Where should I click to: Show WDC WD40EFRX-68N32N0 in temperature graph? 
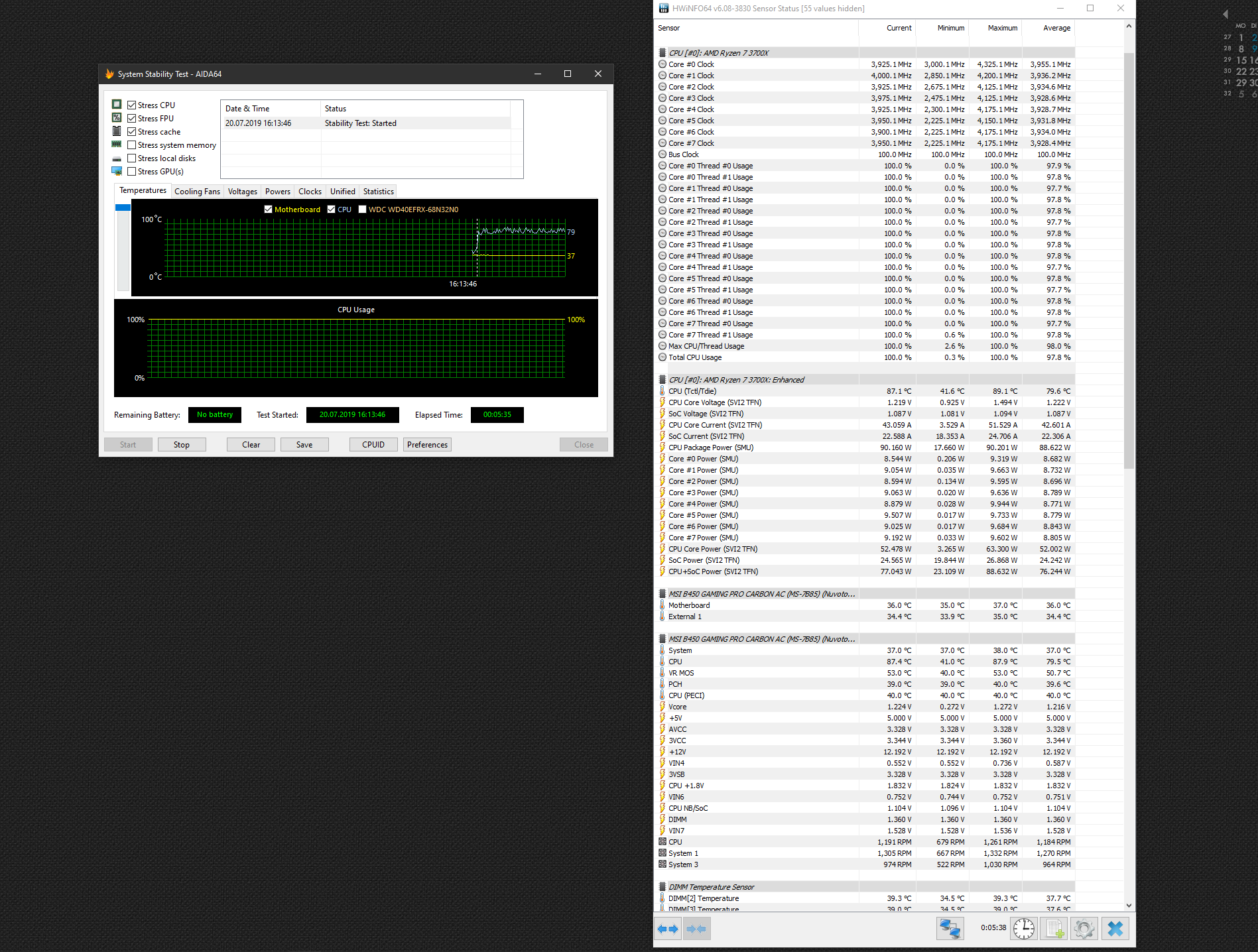click(362, 209)
